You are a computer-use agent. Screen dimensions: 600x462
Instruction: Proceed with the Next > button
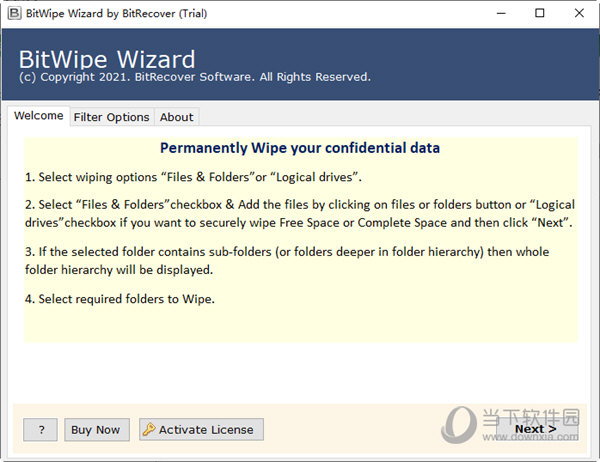(x=536, y=429)
